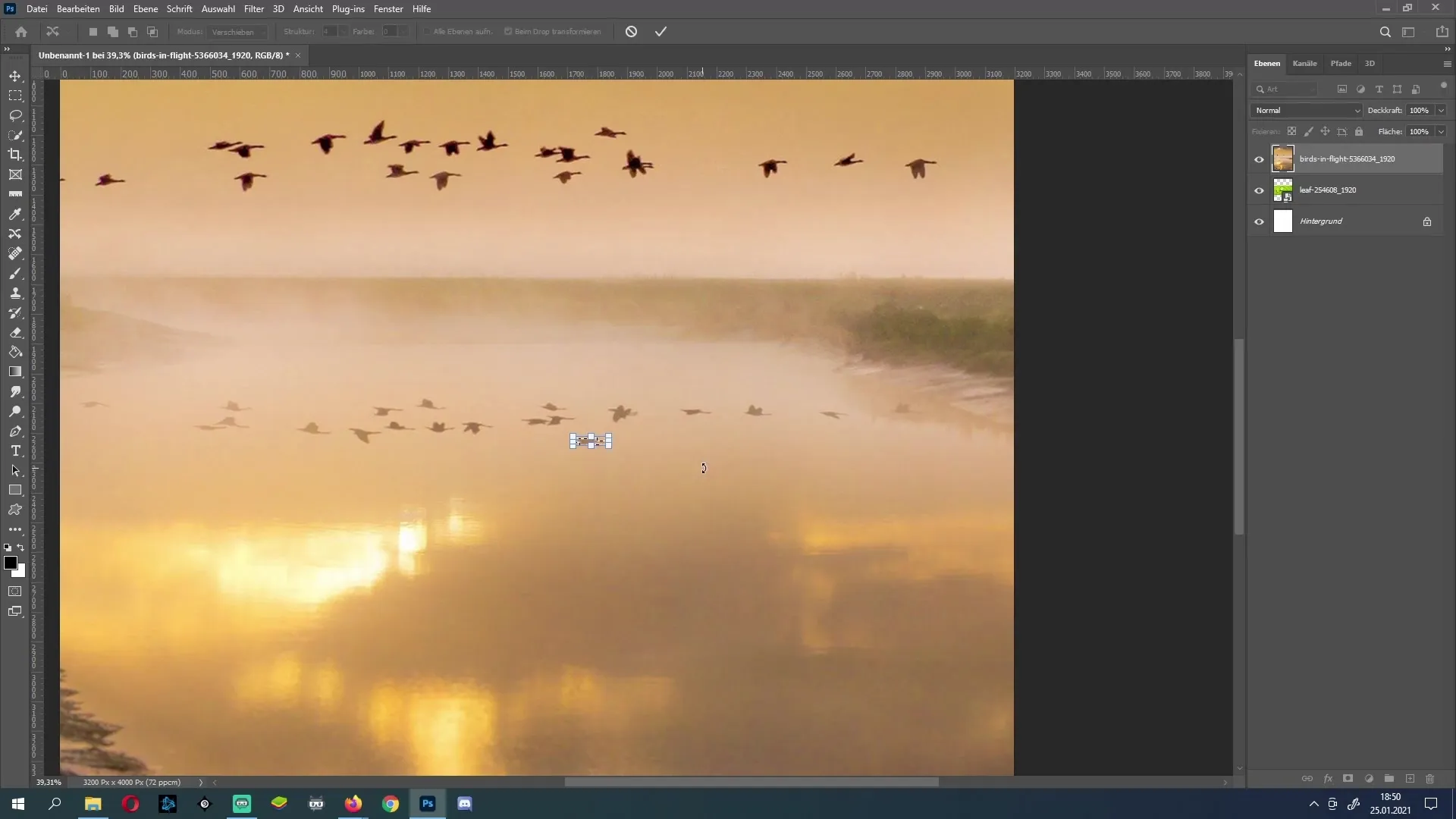Open the blend mode dropdown showing Normal
1456x819 pixels.
[1307, 111]
